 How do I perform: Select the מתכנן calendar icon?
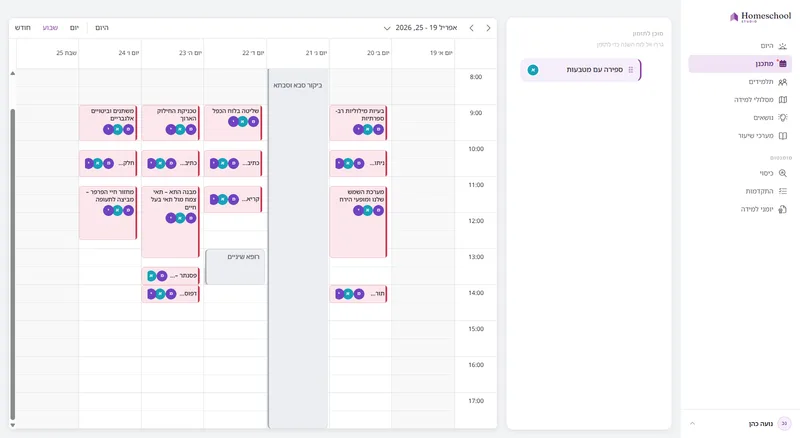pyautogui.click(x=783, y=64)
